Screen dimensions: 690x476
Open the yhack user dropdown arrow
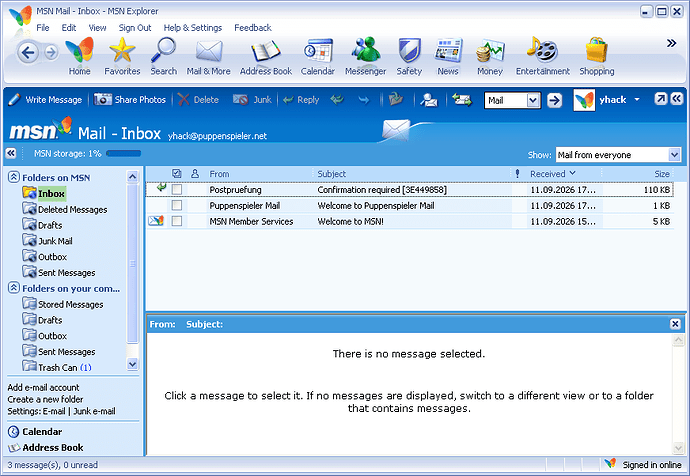coord(637,99)
